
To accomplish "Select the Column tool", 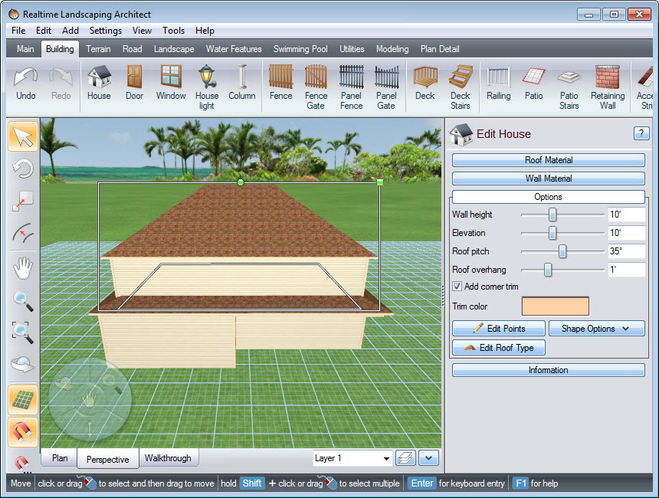I will pyautogui.click(x=242, y=84).
